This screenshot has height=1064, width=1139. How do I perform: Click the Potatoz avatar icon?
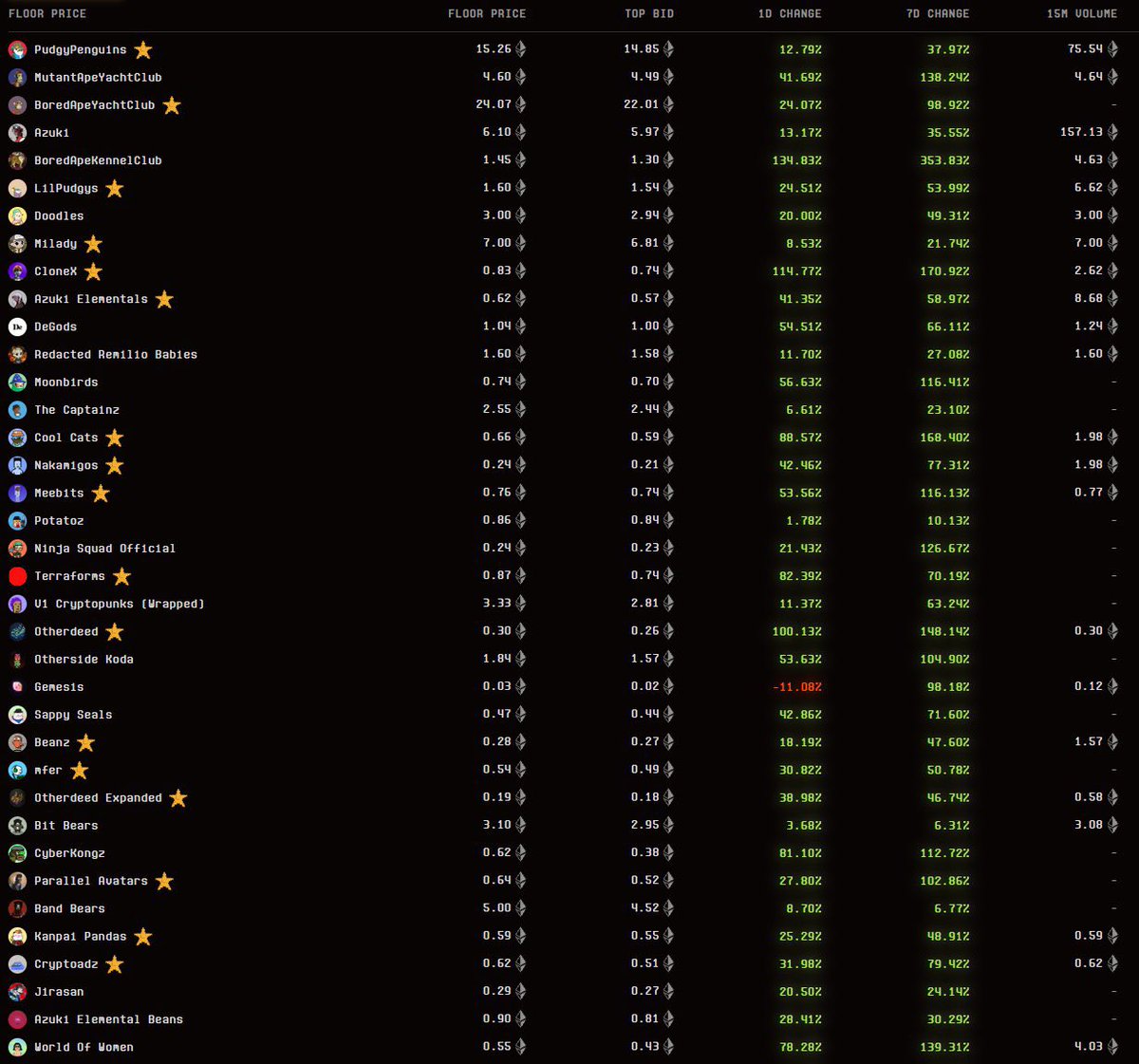[17, 520]
